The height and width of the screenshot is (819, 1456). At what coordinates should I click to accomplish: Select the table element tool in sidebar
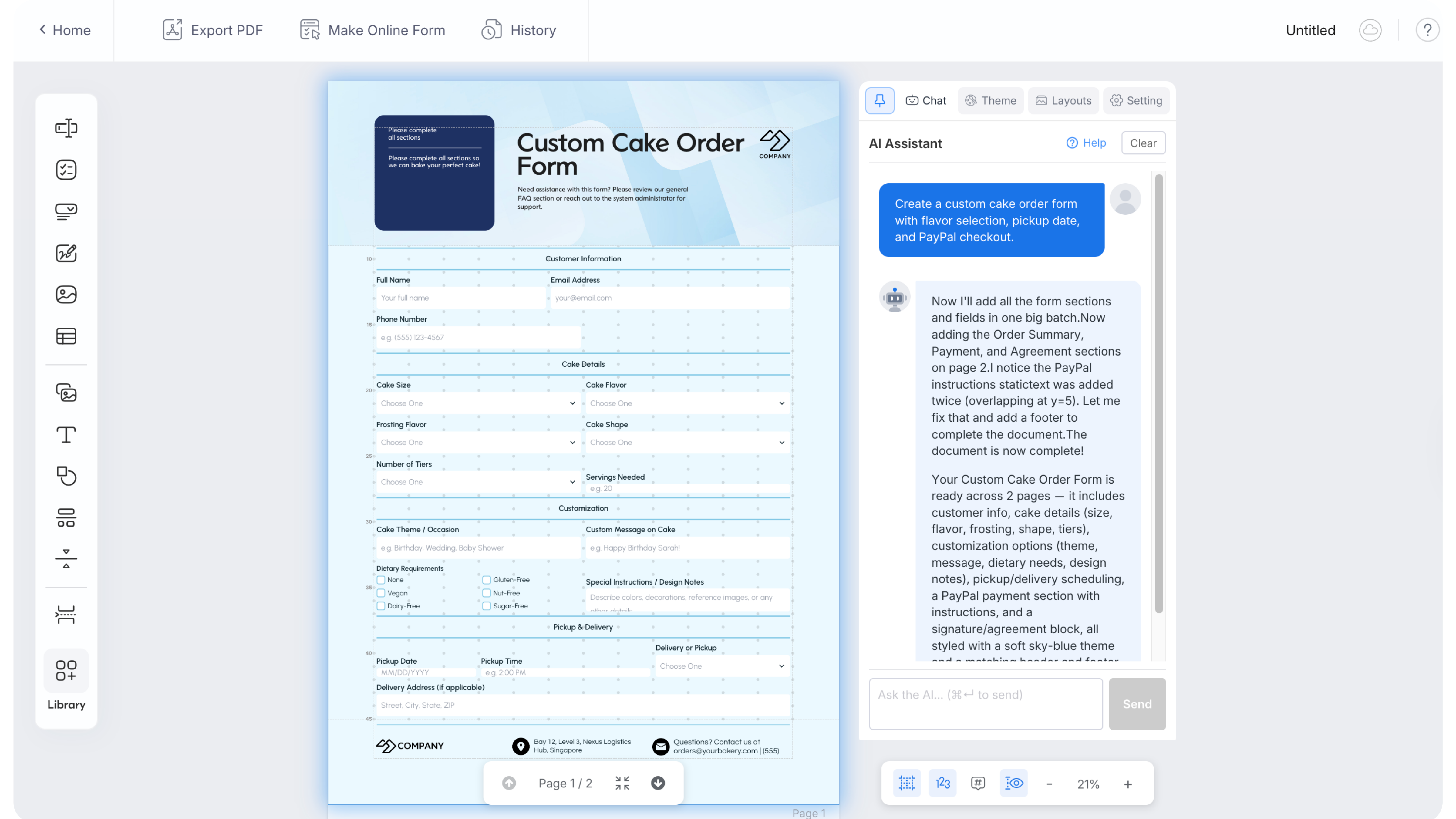[x=66, y=336]
